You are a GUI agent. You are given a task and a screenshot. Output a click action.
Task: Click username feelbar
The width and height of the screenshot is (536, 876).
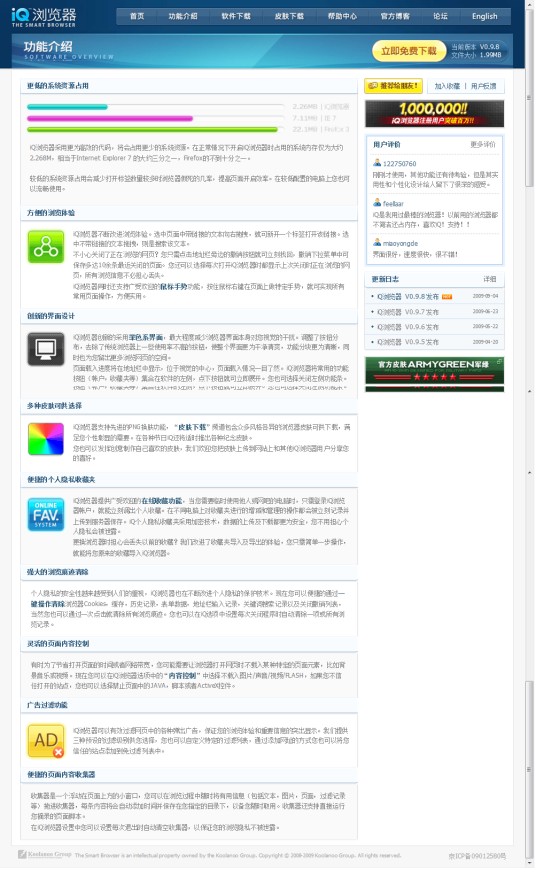pos(393,204)
